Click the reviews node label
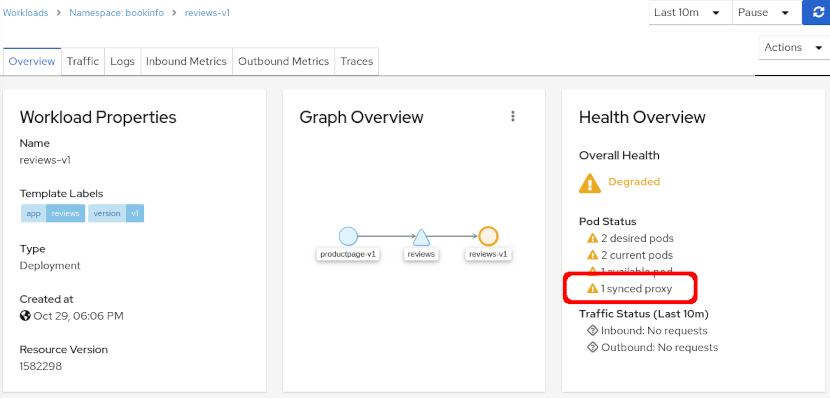Image resolution: width=830 pixels, height=398 pixels. click(x=421, y=255)
